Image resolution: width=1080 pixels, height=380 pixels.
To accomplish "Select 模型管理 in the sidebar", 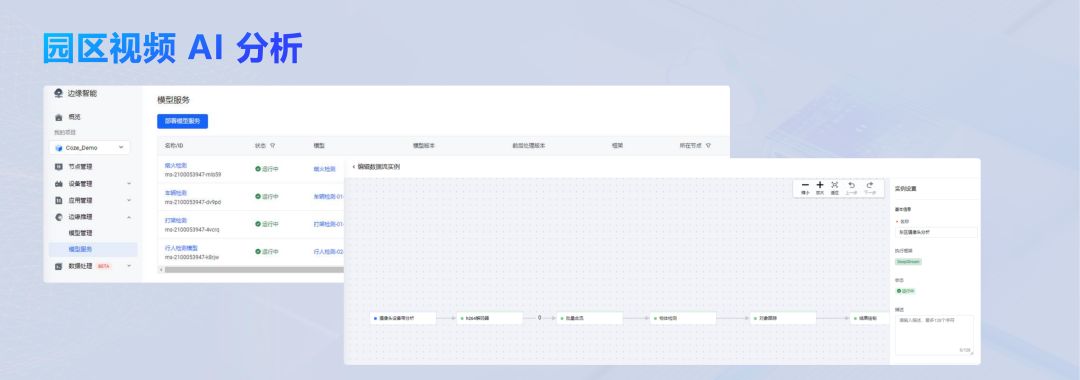I will [80, 233].
